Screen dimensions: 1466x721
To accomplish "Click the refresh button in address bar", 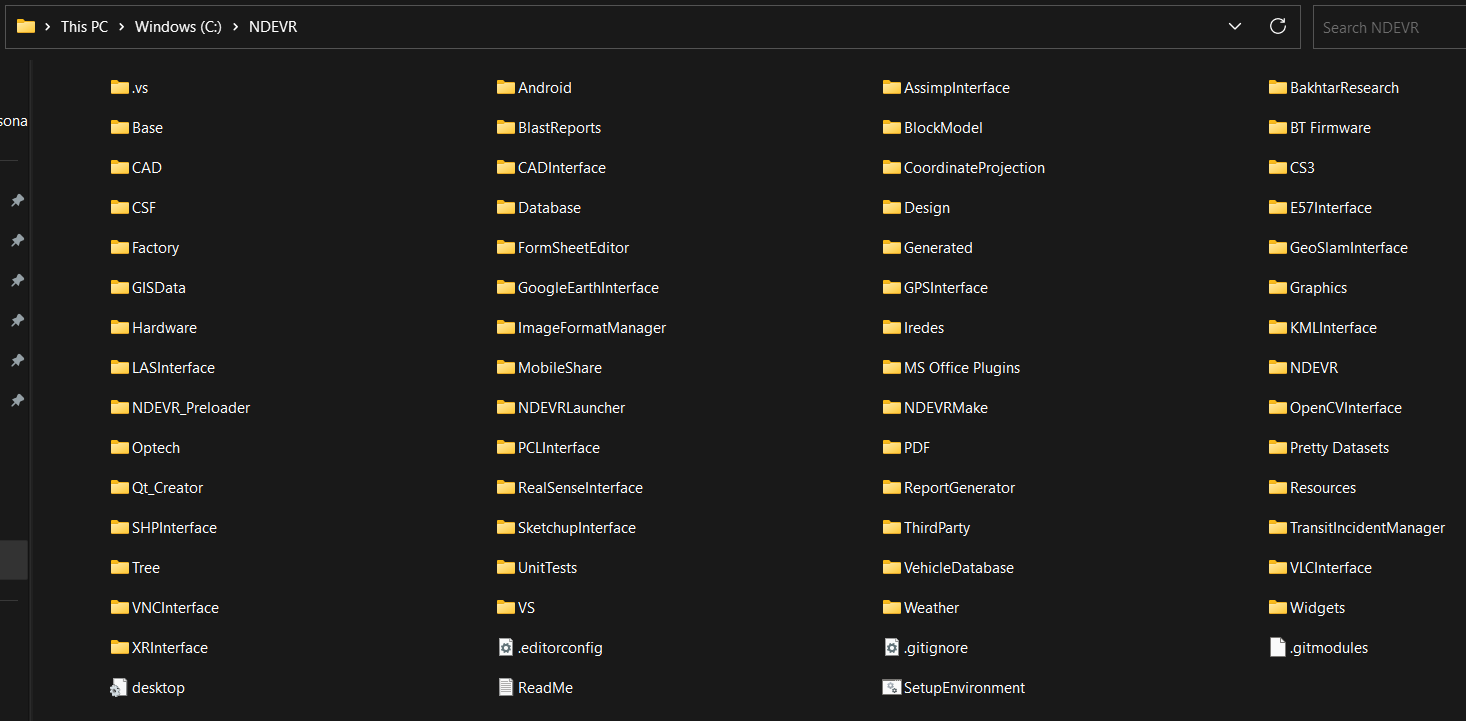I will [x=1277, y=27].
